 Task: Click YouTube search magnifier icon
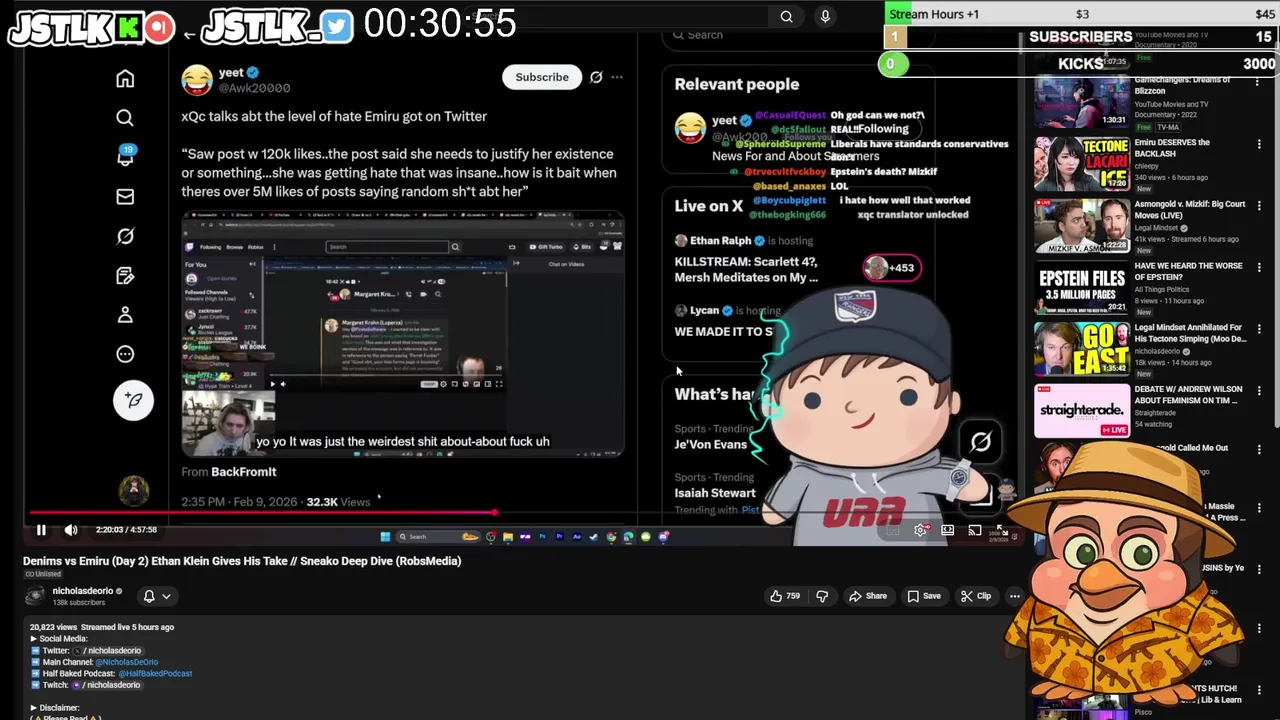pyautogui.click(x=786, y=16)
